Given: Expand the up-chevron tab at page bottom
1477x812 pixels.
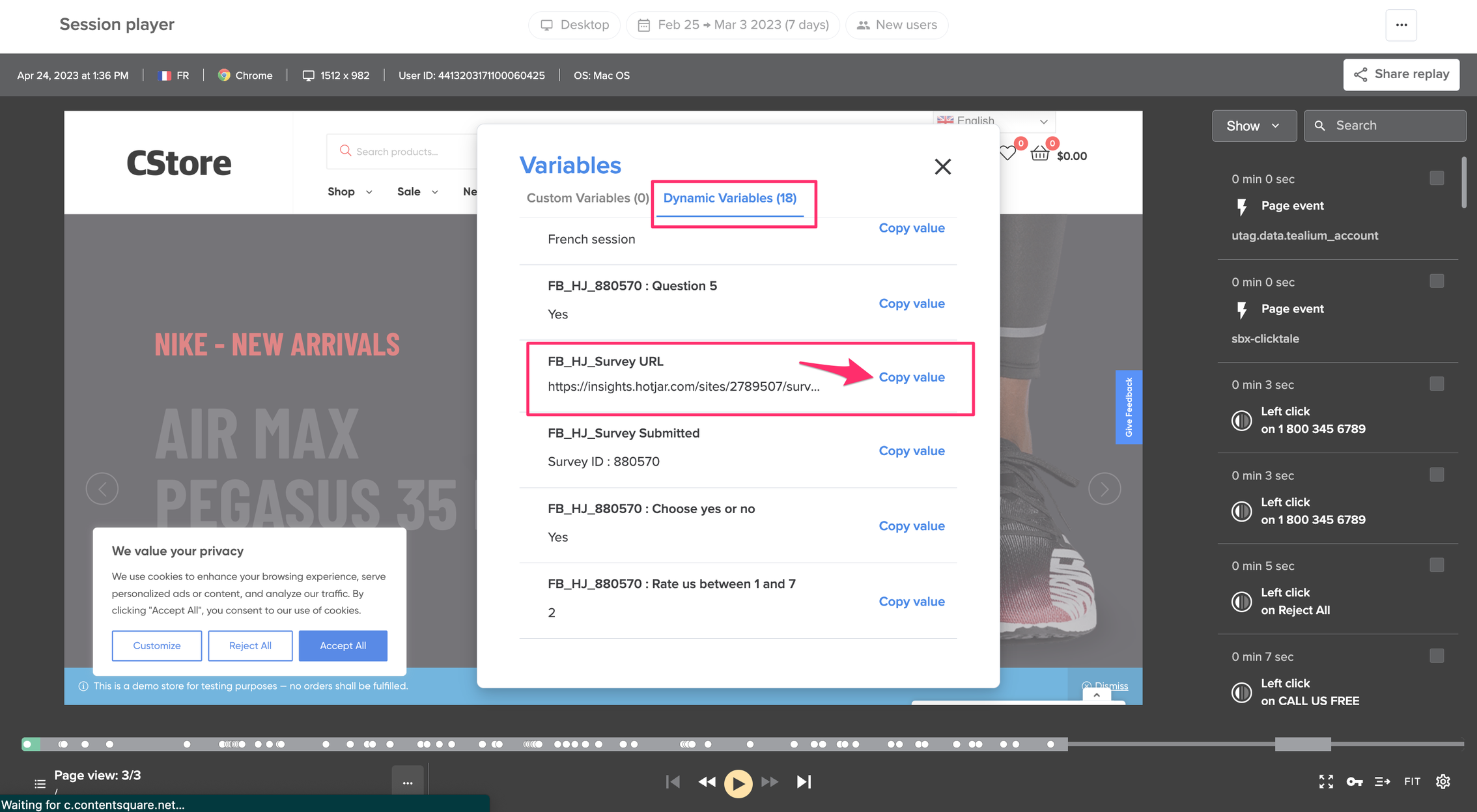Looking at the screenshot, I should (x=1097, y=695).
